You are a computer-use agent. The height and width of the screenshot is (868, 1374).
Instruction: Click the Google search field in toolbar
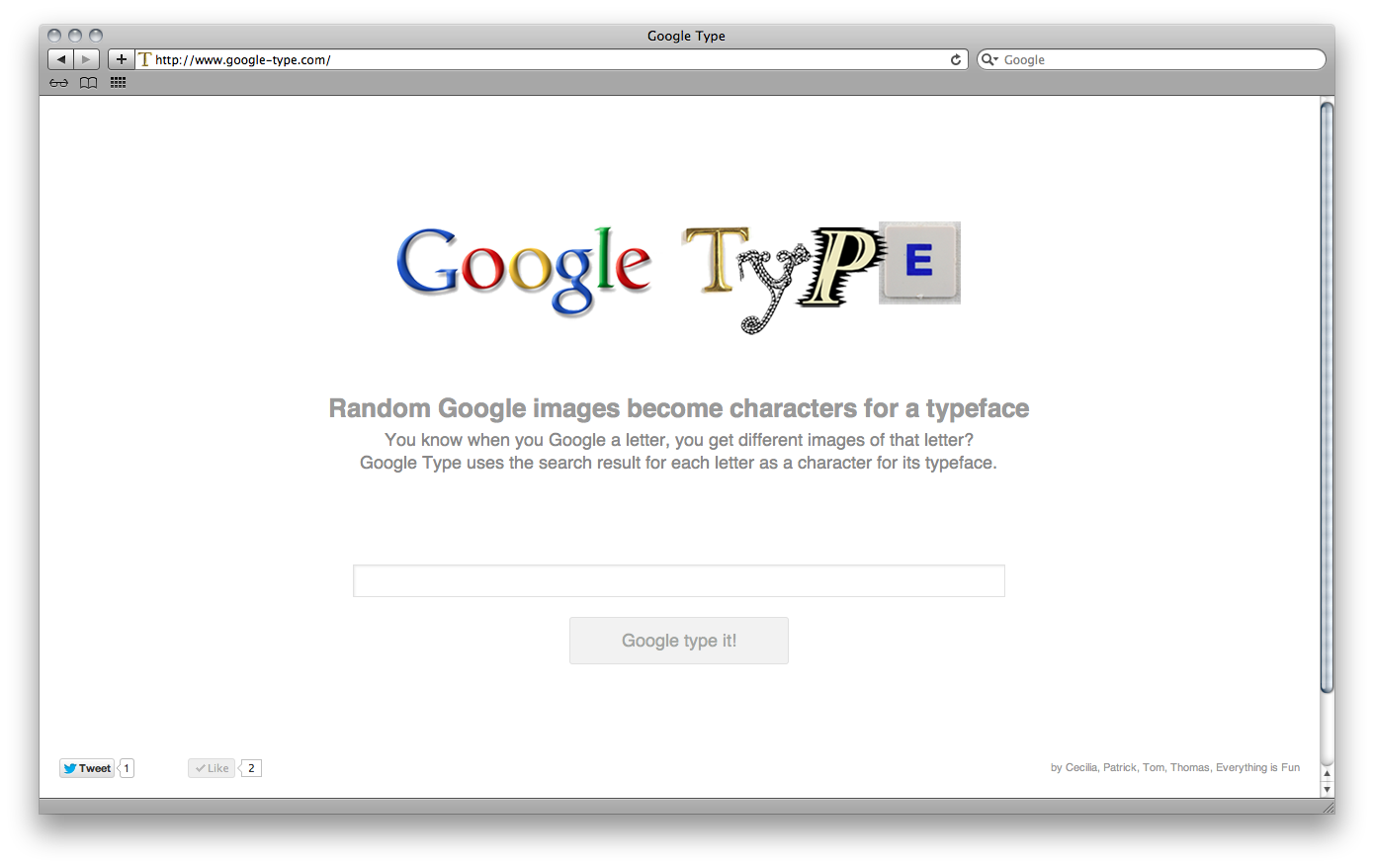click(1152, 59)
